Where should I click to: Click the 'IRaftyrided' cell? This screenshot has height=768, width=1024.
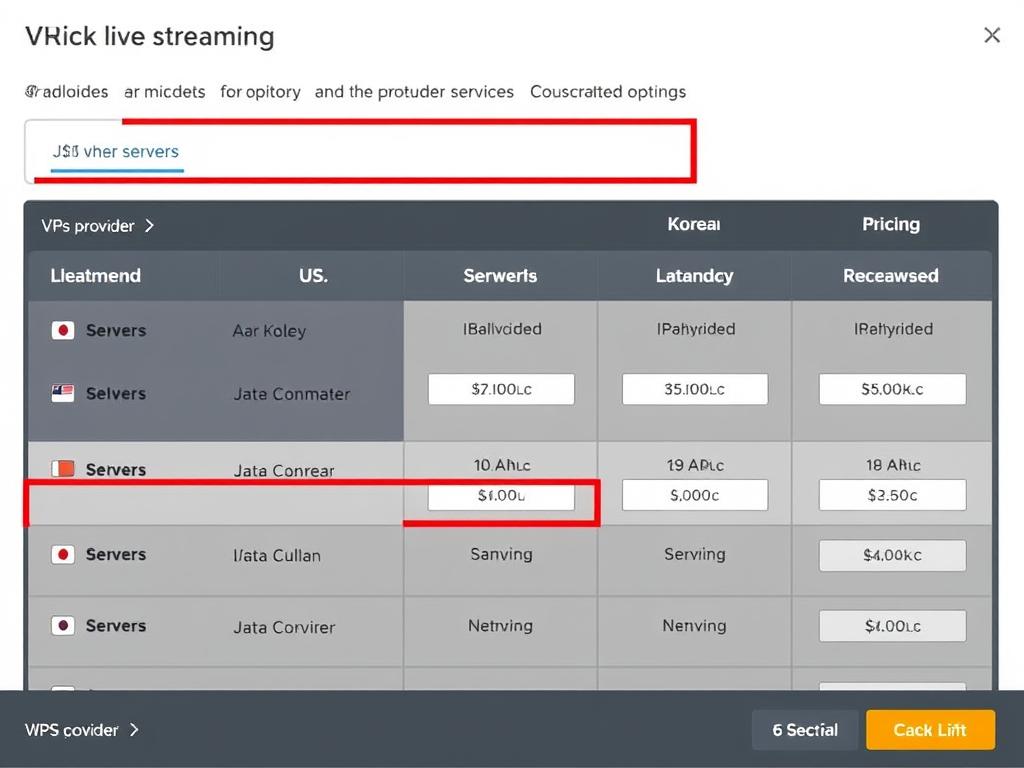[x=893, y=329]
